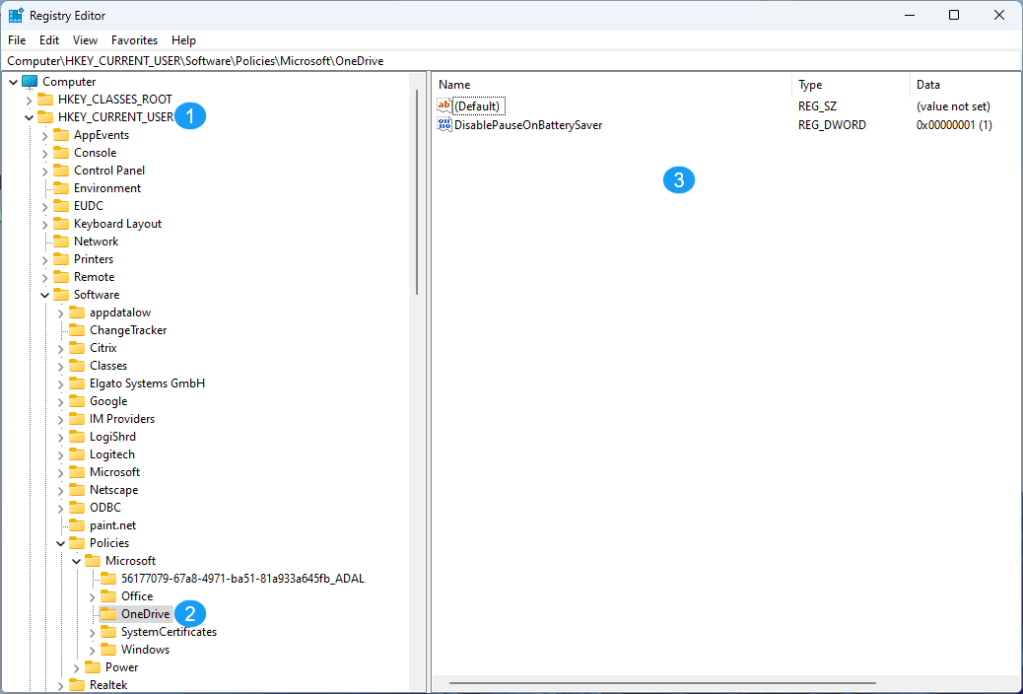Click the Google key folder icon

76,400
